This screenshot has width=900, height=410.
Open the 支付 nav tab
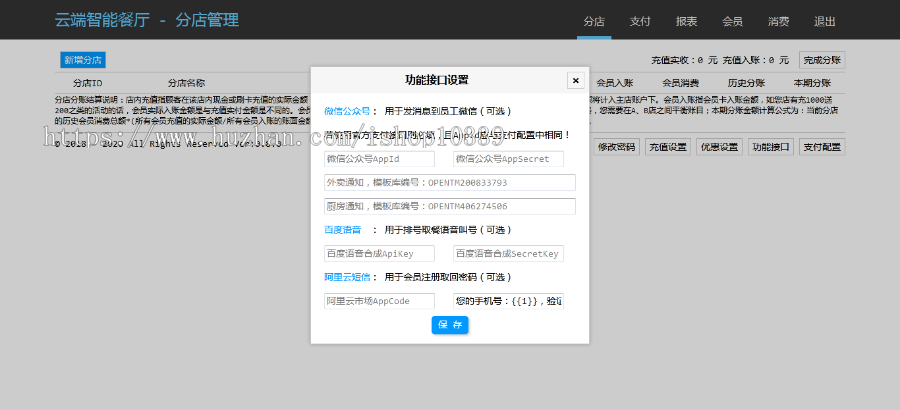640,22
